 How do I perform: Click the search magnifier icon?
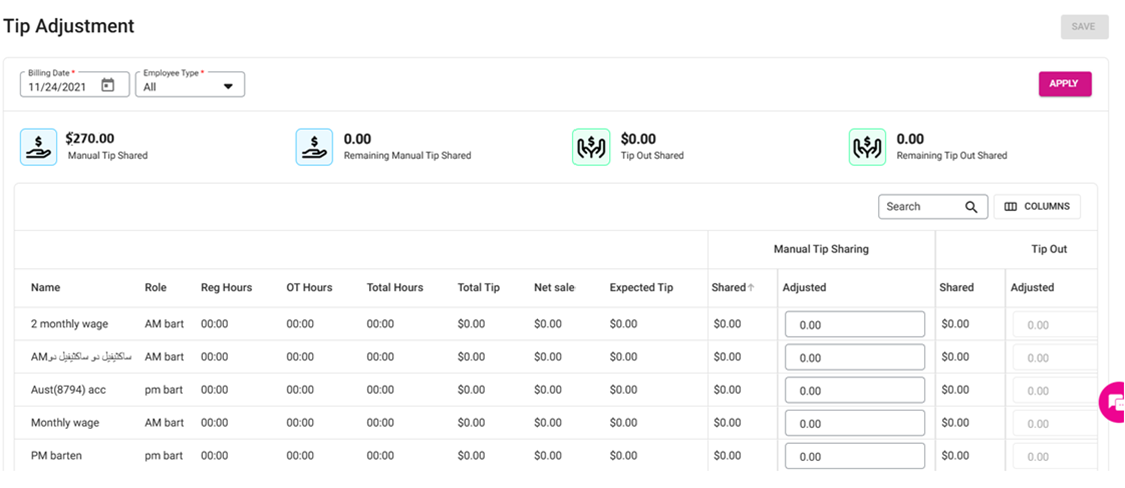[x=971, y=207]
